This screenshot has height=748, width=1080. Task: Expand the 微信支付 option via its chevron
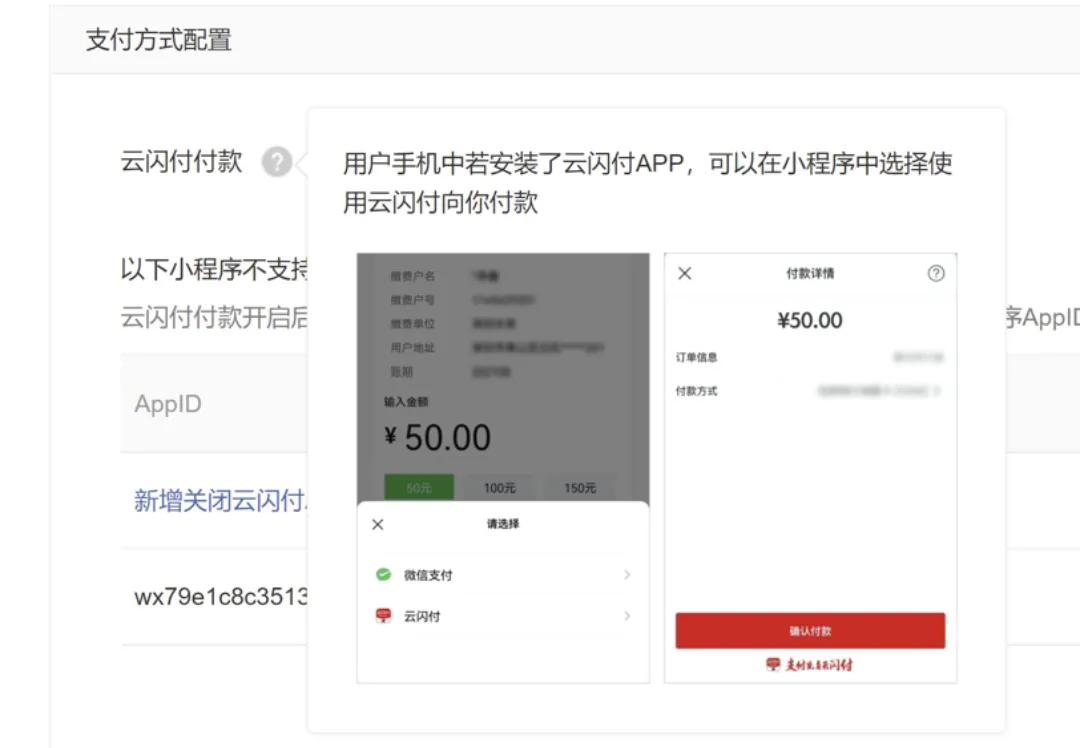(628, 574)
